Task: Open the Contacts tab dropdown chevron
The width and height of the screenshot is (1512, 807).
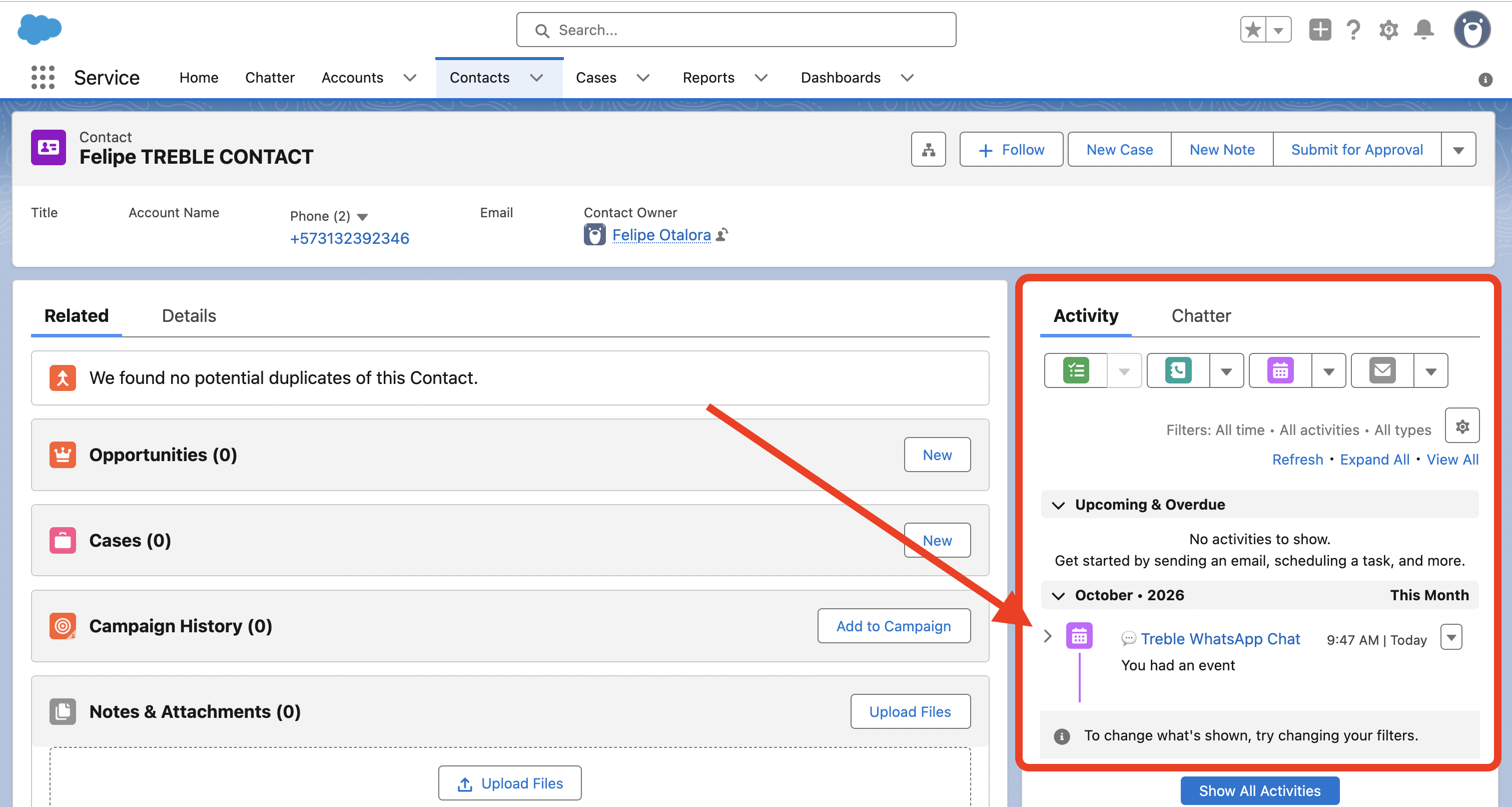Action: tap(536, 78)
